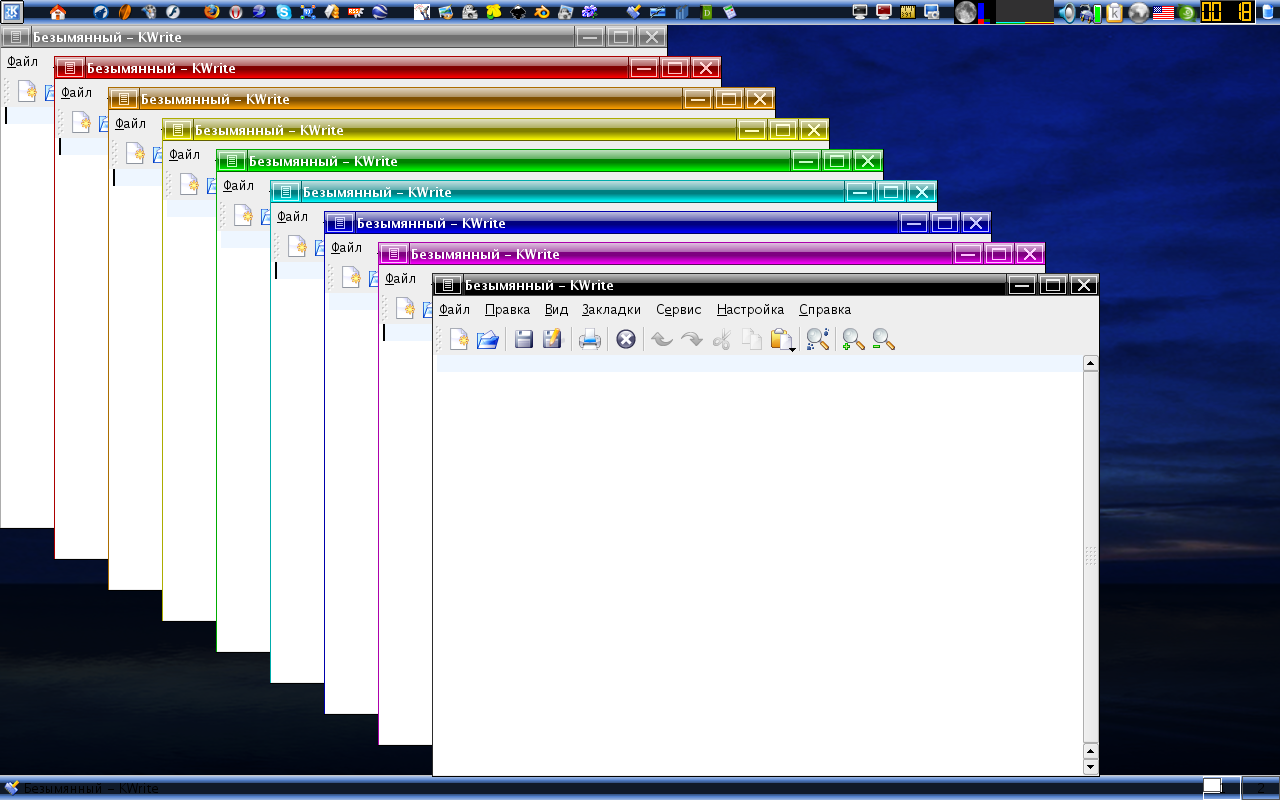Click the Print icon in the KWrite toolbar
This screenshot has width=1280, height=800.
coord(590,340)
